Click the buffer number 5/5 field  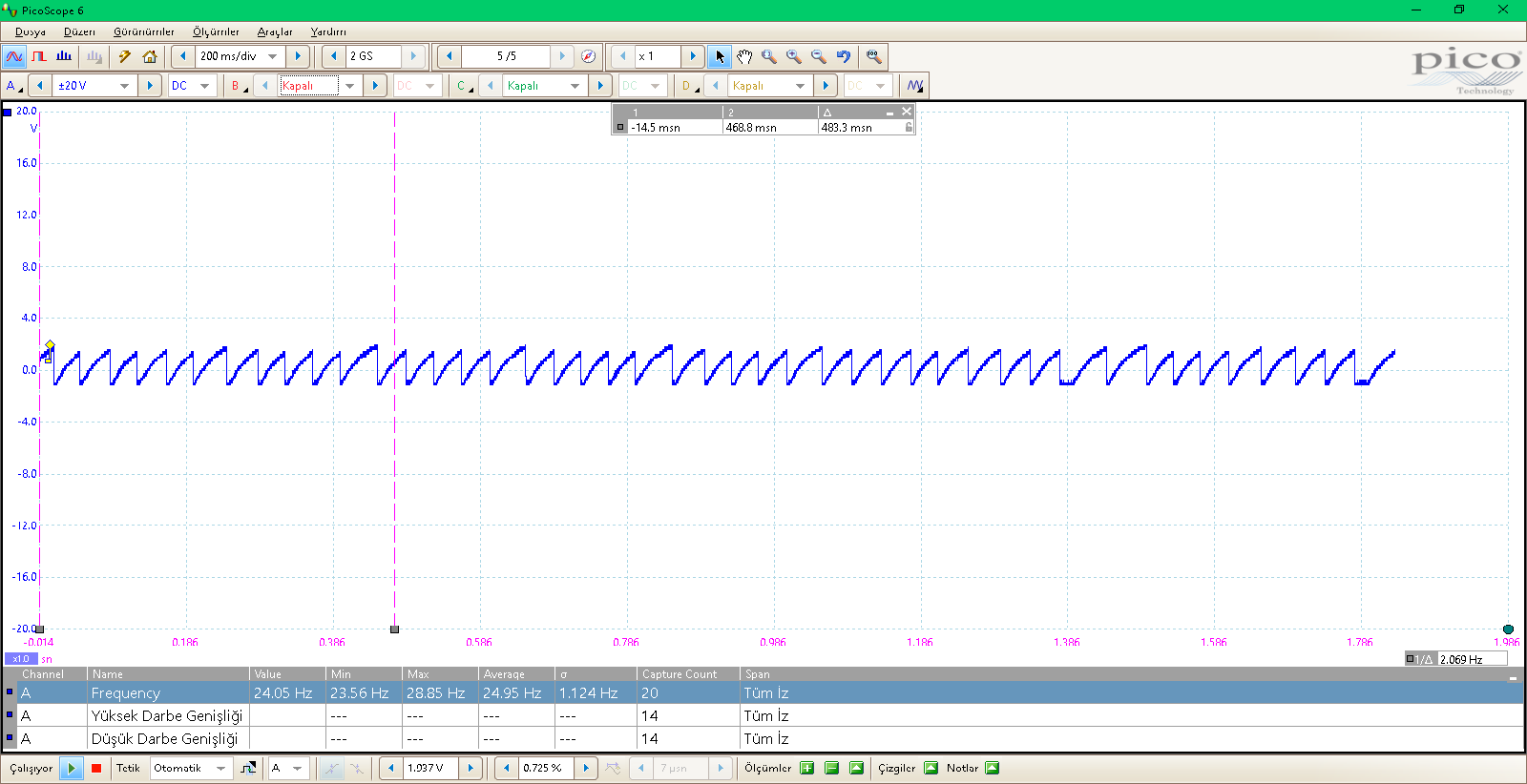pos(507,56)
